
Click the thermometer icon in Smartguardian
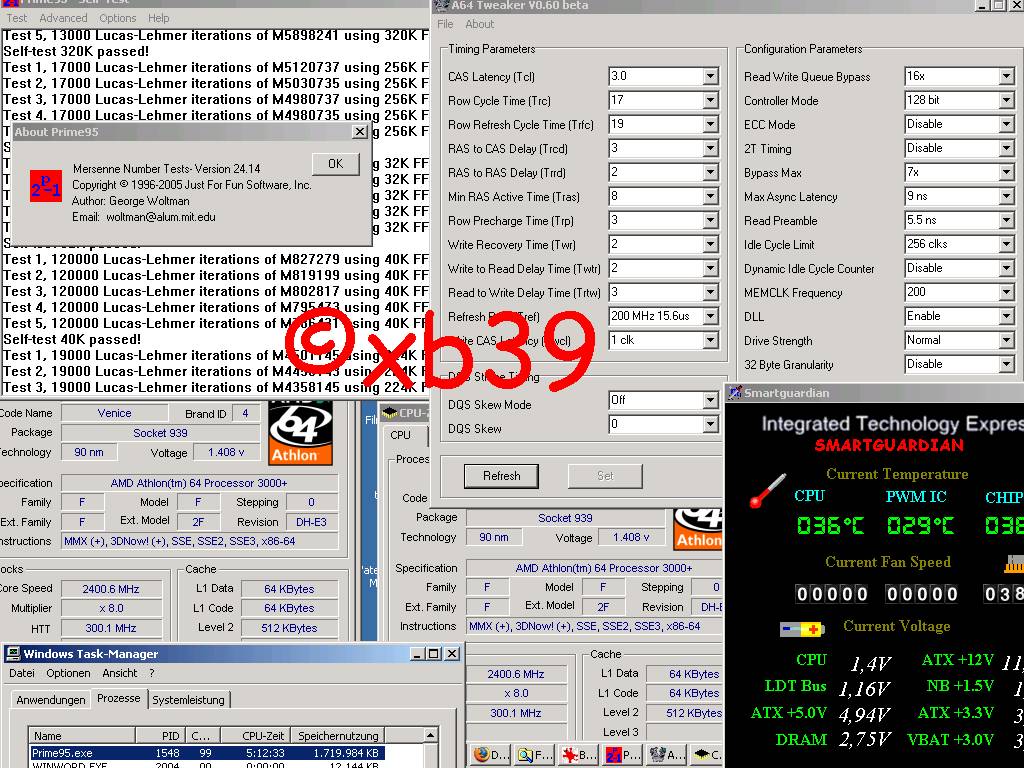767,490
